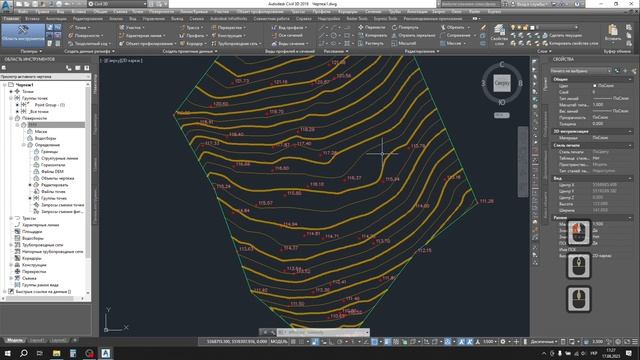640x360 pixels.
Task: Select the Отразить зеркально tool
Action: (413, 36)
